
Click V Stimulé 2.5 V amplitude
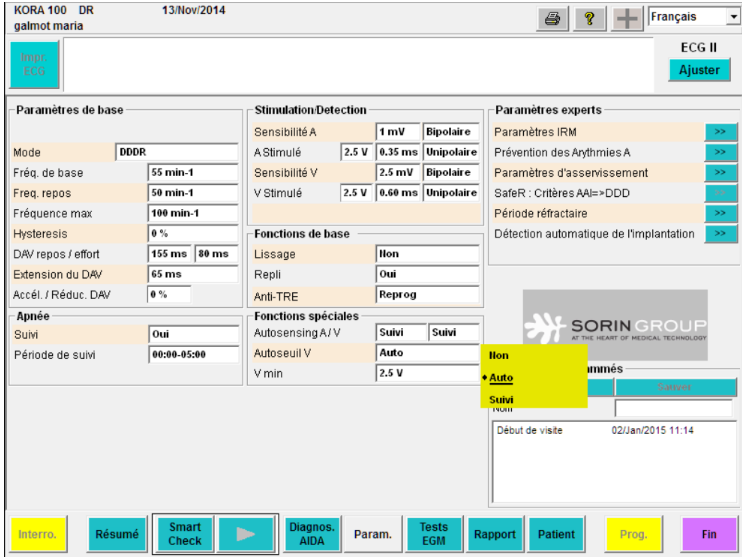click(356, 193)
